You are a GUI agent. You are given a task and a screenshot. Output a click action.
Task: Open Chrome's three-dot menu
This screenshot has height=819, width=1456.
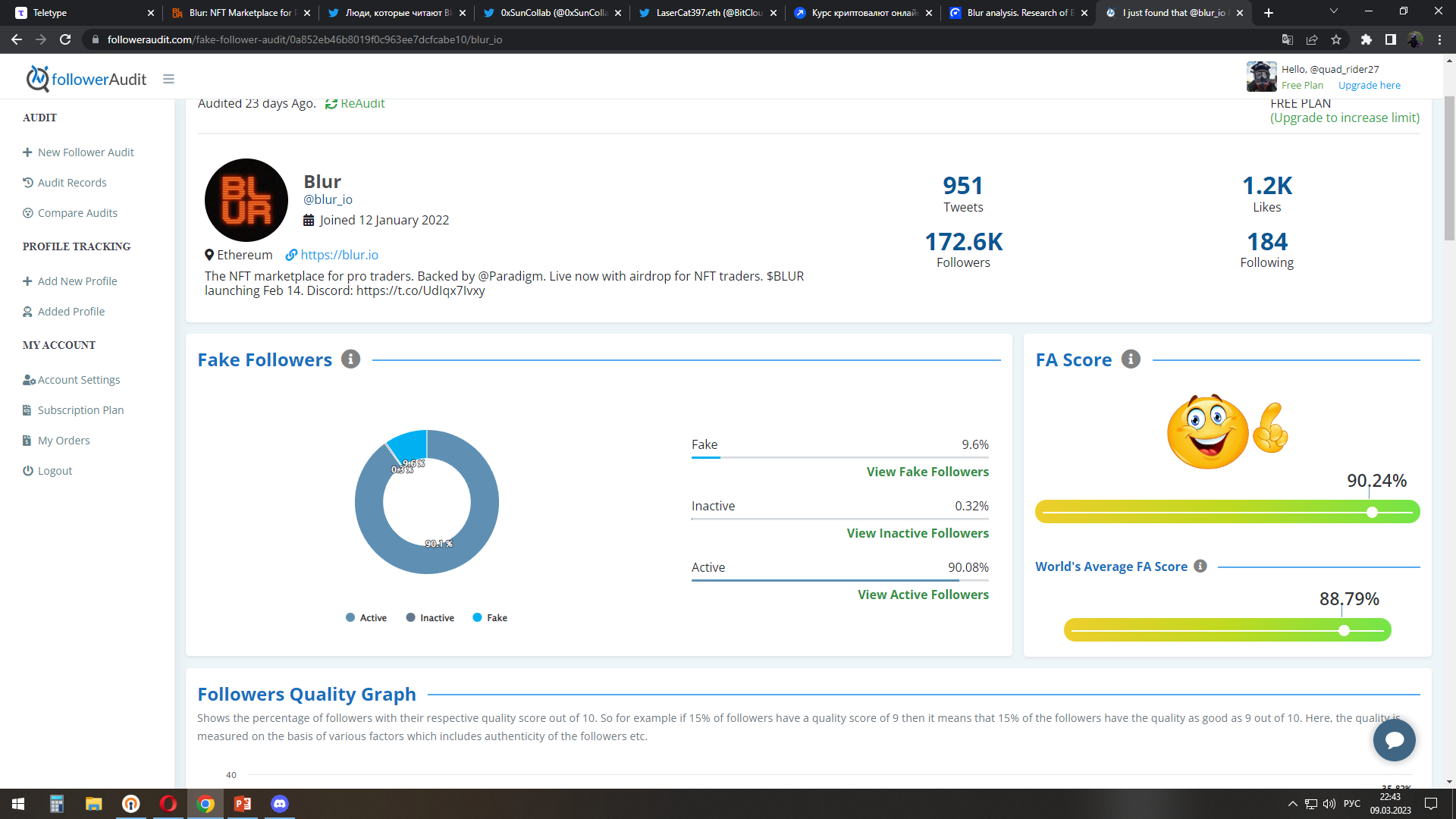point(1439,39)
